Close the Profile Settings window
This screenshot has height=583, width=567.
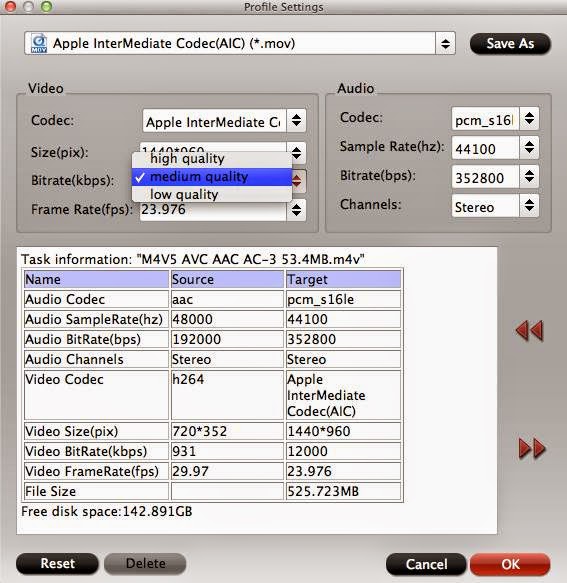(x=10, y=6)
